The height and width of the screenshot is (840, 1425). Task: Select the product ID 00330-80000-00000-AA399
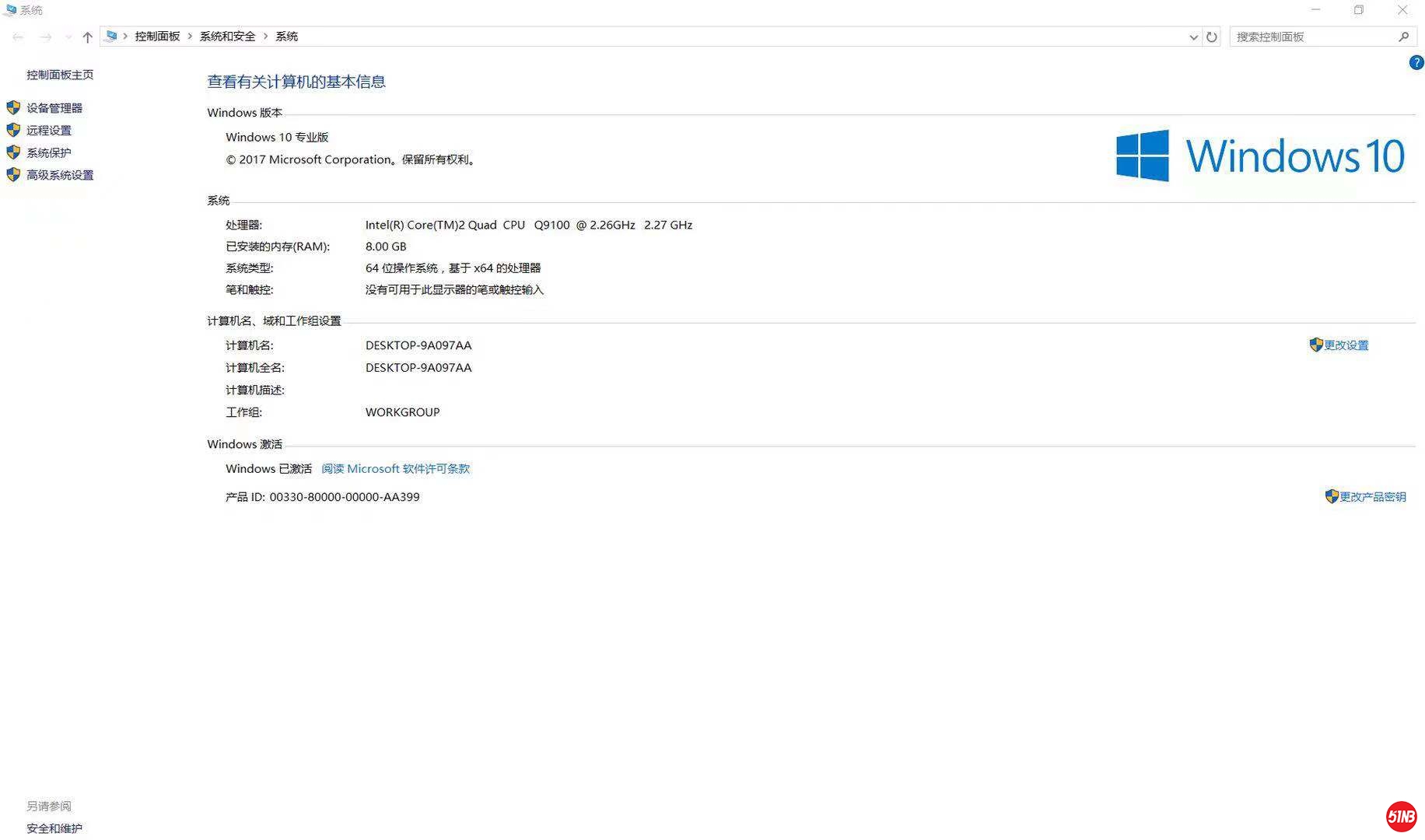point(345,497)
